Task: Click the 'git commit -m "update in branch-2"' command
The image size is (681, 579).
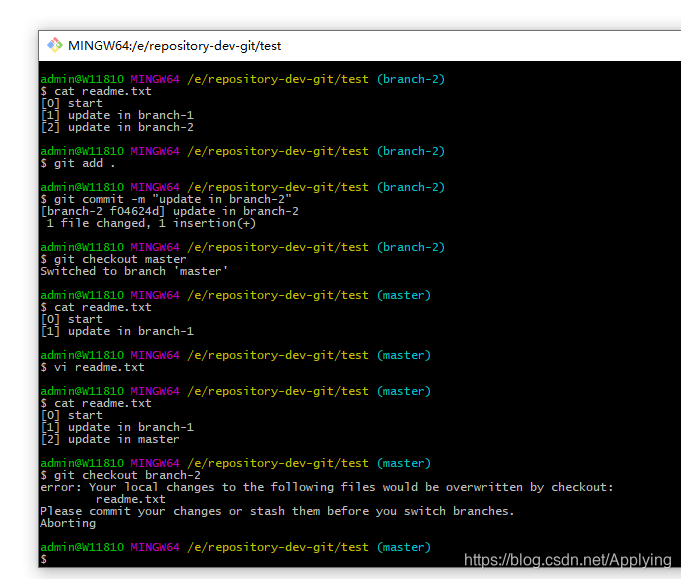Action: (172, 199)
